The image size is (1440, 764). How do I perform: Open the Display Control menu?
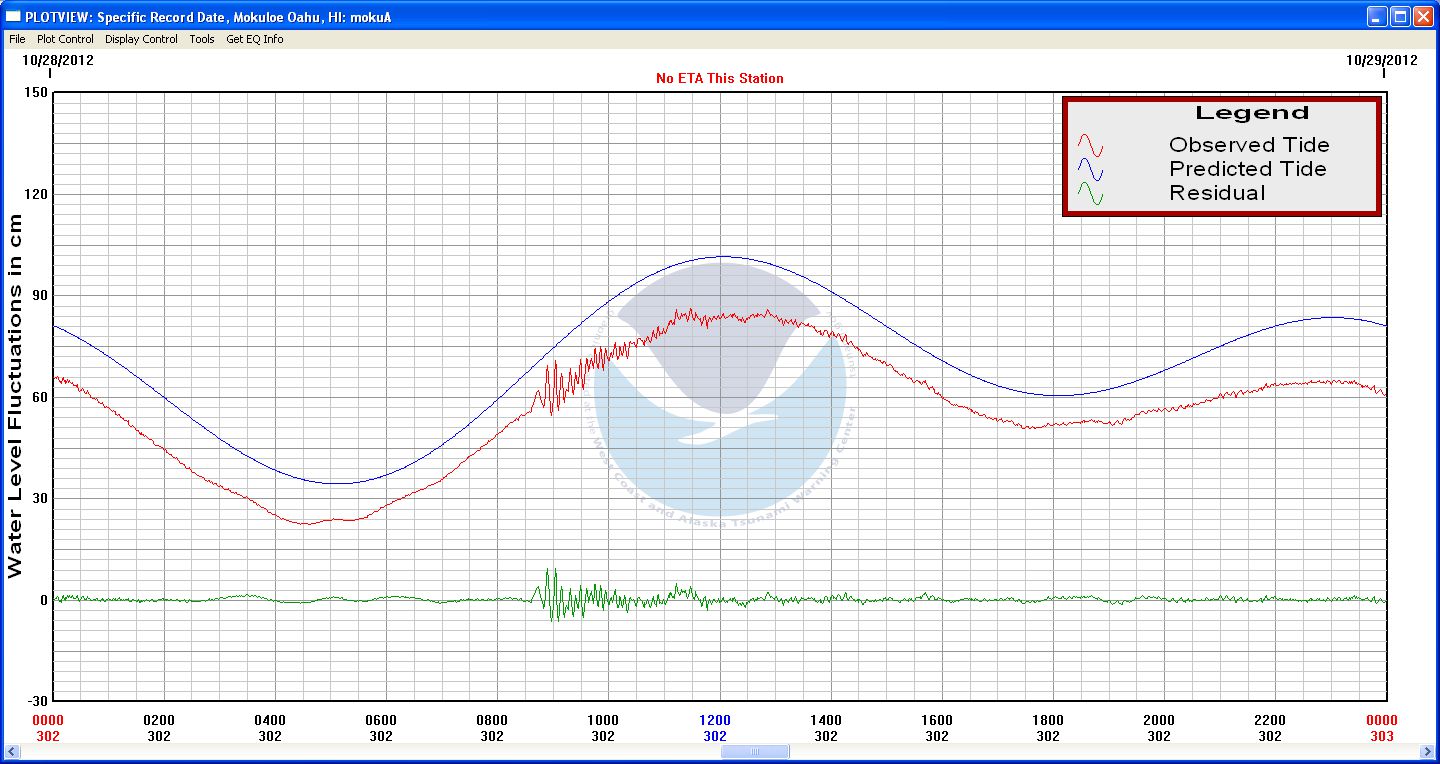point(141,39)
